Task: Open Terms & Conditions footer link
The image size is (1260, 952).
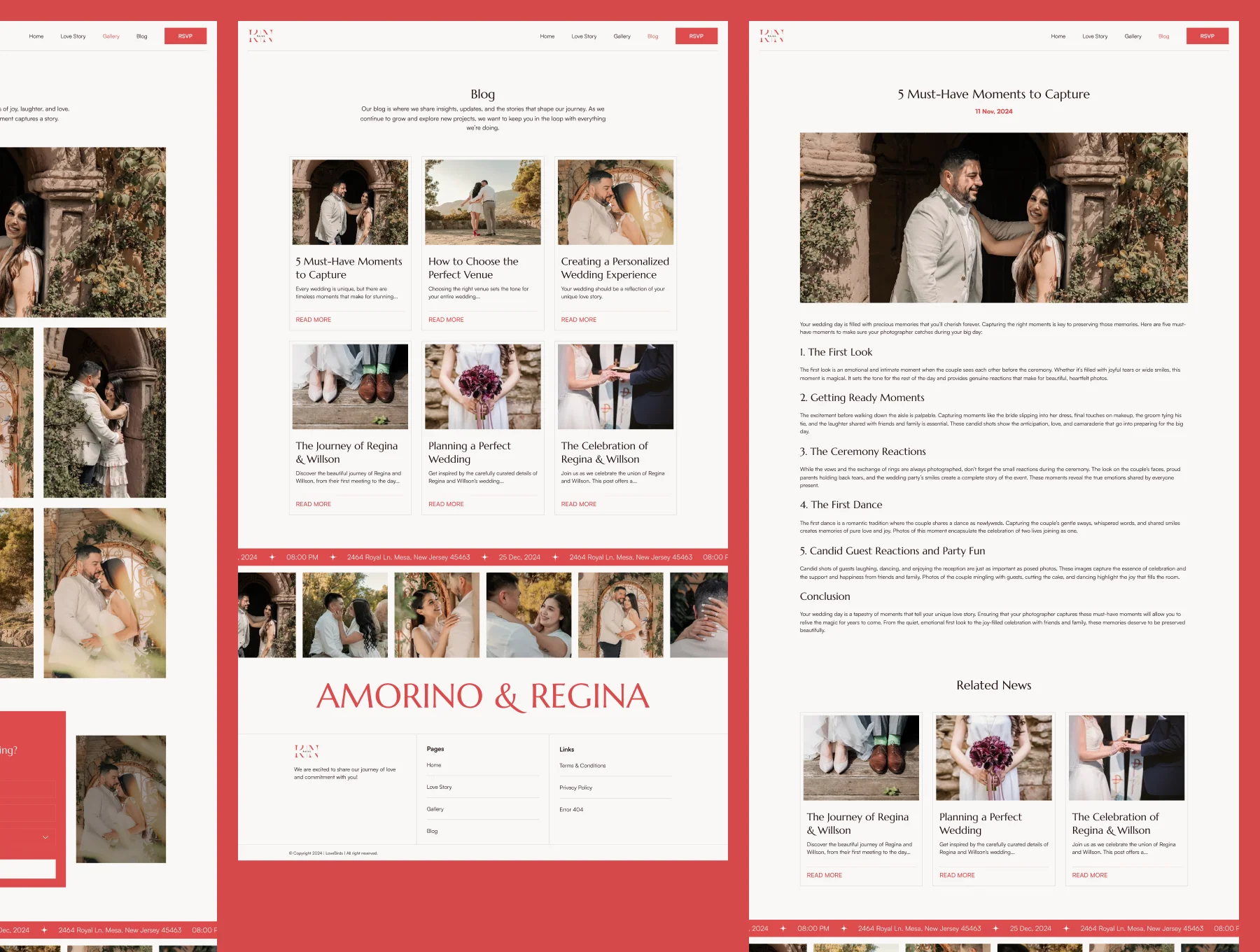Action: point(582,766)
